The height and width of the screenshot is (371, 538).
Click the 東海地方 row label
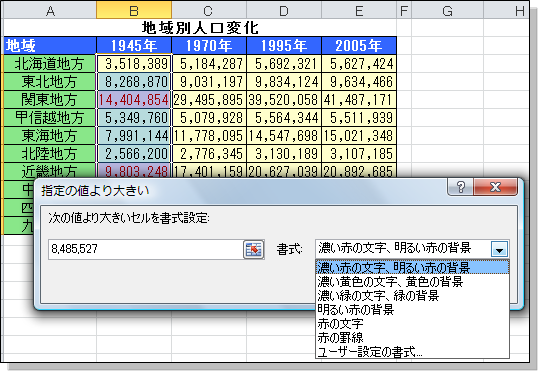pos(50,136)
